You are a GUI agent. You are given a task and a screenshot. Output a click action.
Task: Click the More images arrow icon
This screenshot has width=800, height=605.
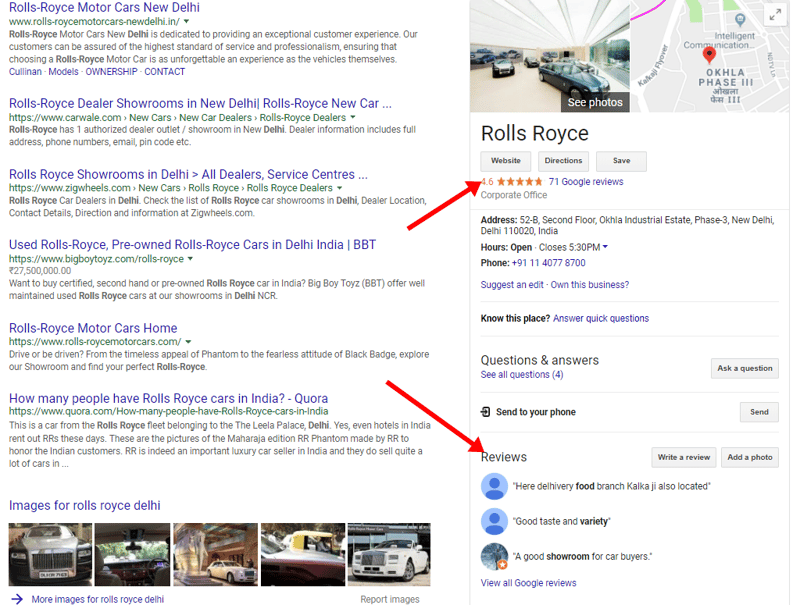[x=17, y=599]
